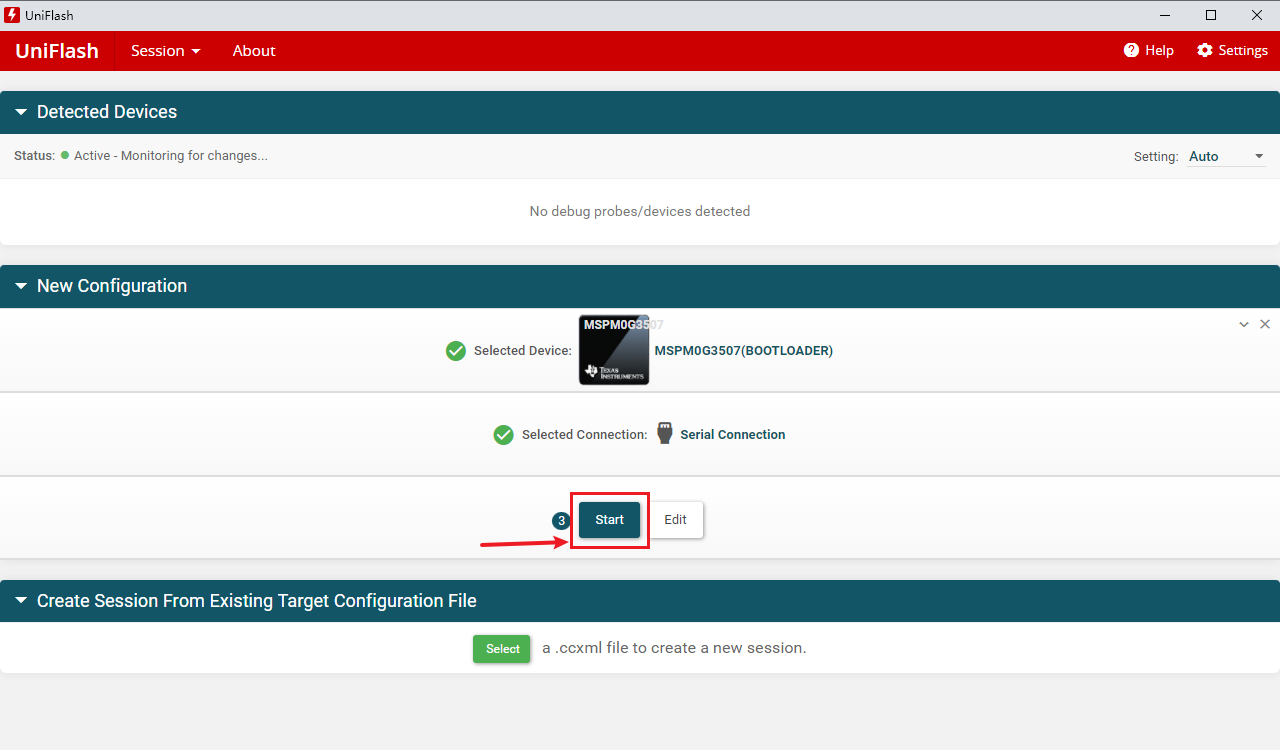Open Settings from the header
The image size is (1280, 750).
pyautogui.click(x=1233, y=50)
